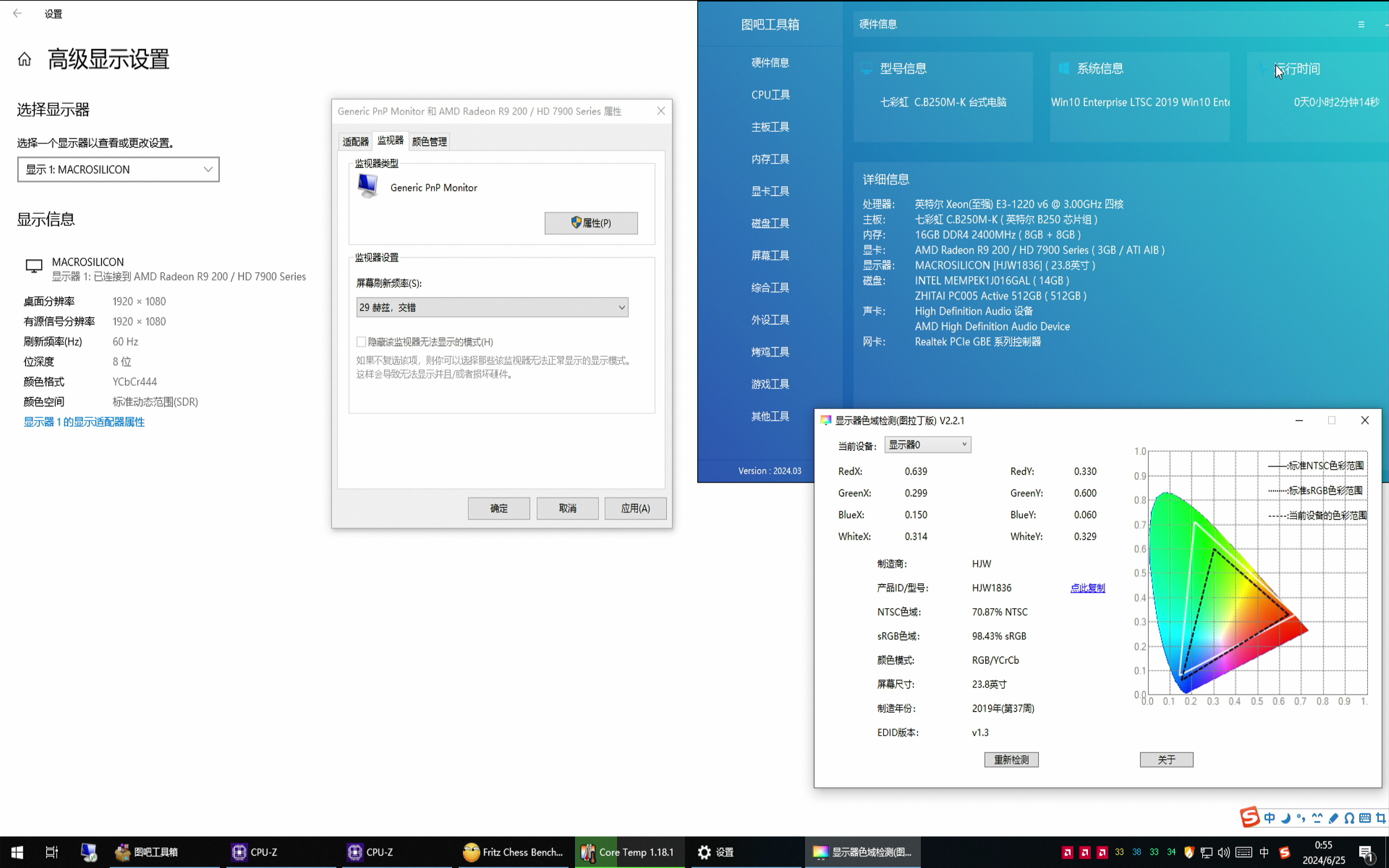
Task: Click the Sogou pen skin icon
Action: [x=1333, y=818]
